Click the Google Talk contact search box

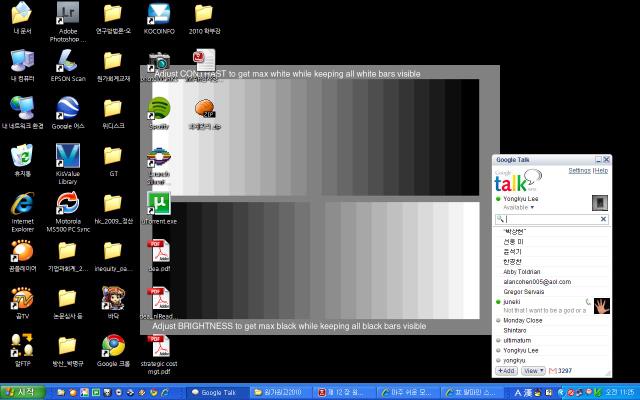548,218
